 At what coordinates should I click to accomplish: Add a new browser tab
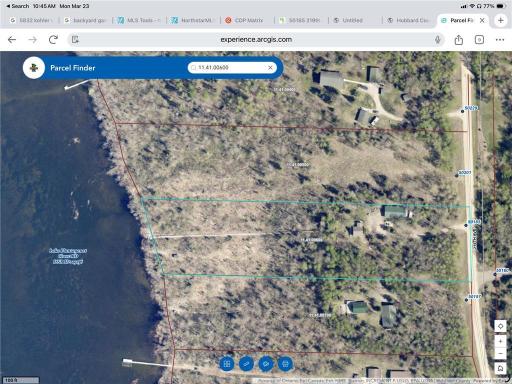point(500,20)
